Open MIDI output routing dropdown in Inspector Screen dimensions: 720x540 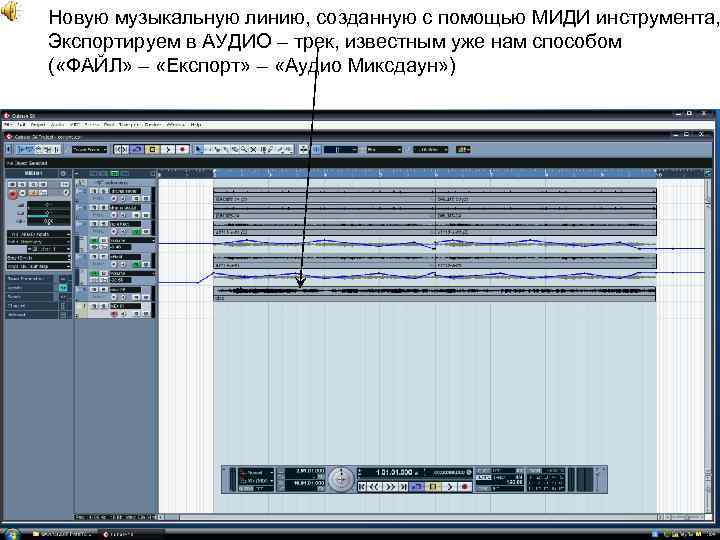(x=39, y=242)
